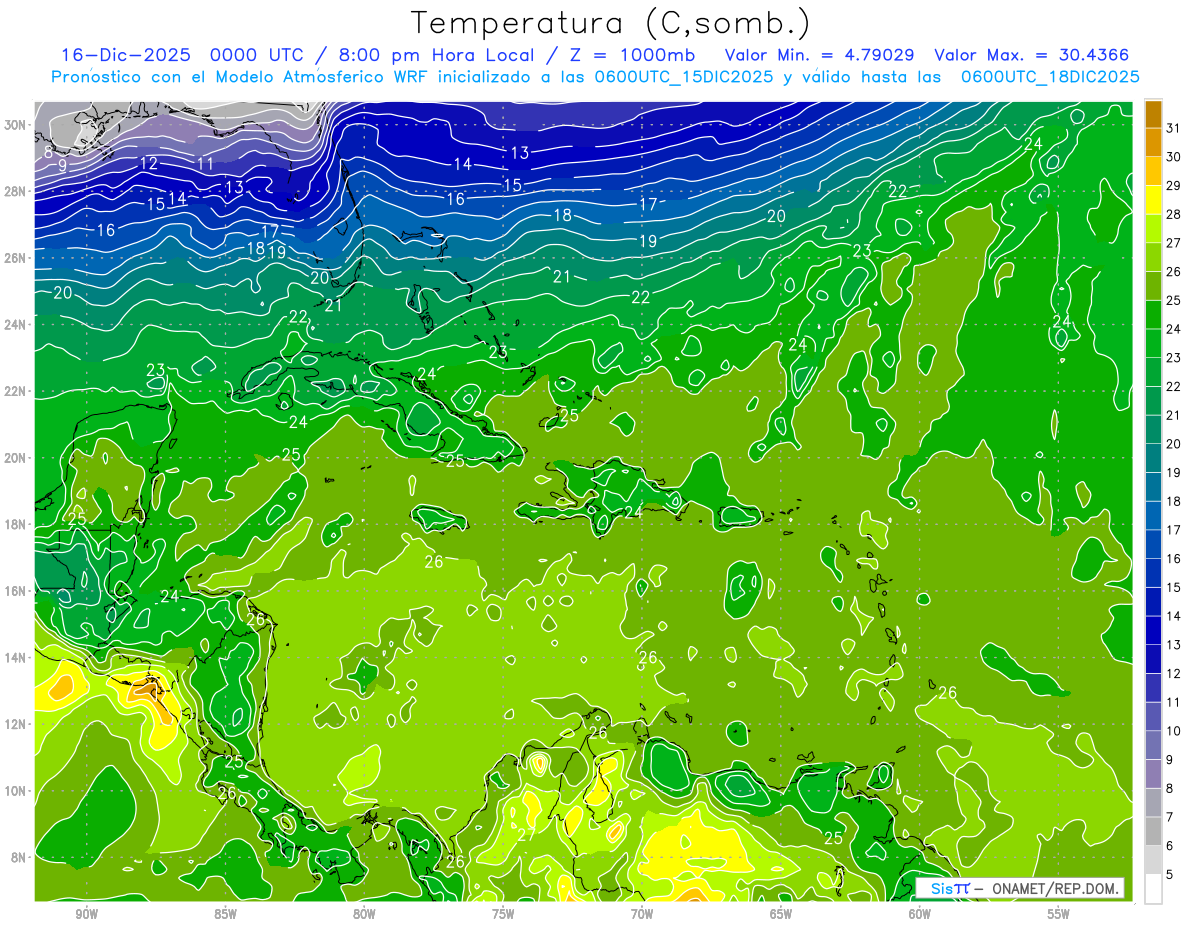Image resolution: width=1200 pixels, height=927 pixels.
Task: Click the 27 contour label on the map
Action: click(x=526, y=835)
